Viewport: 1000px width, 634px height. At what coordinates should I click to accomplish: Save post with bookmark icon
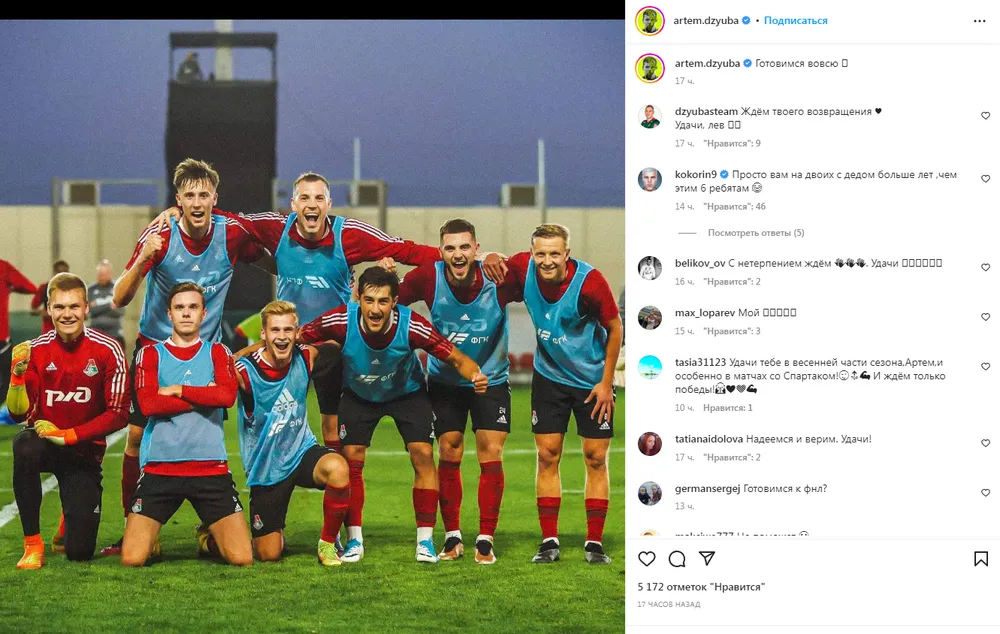[981, 559]
